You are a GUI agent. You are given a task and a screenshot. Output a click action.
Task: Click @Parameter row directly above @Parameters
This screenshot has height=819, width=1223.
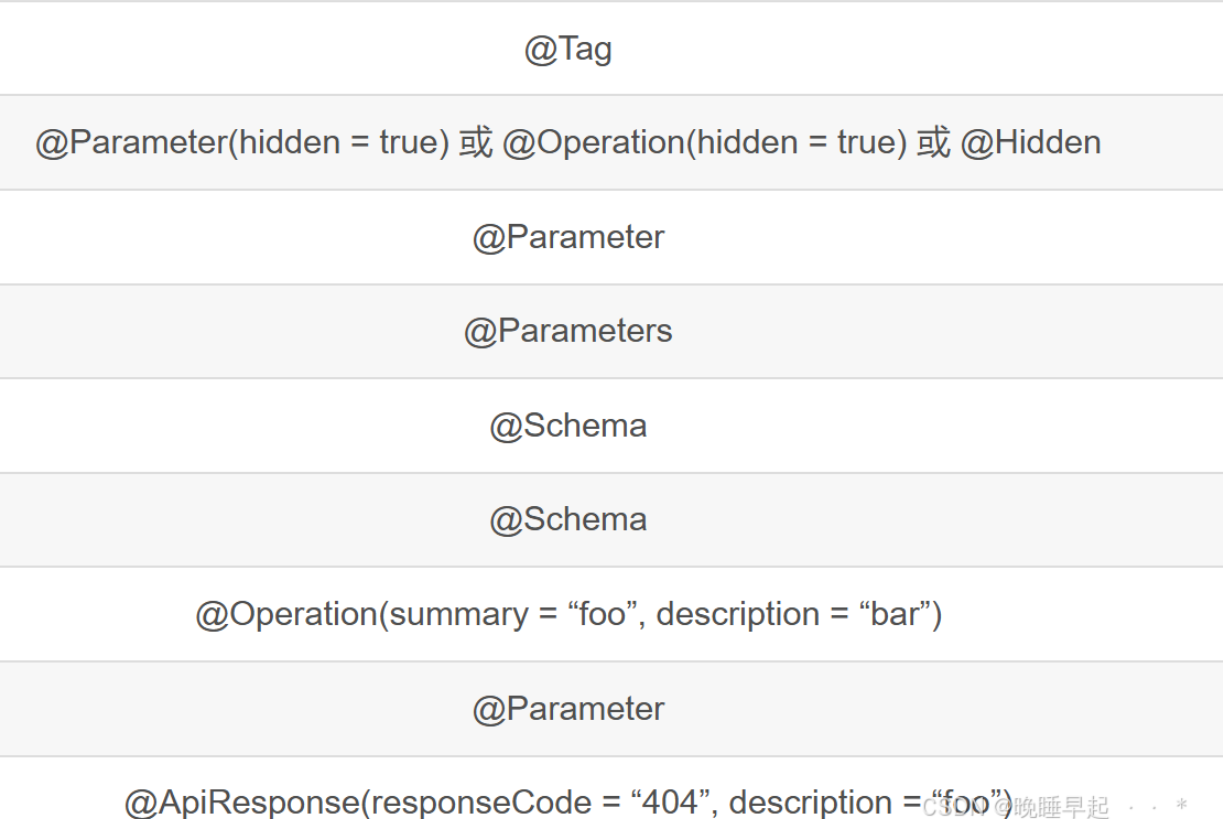point(568,238)
